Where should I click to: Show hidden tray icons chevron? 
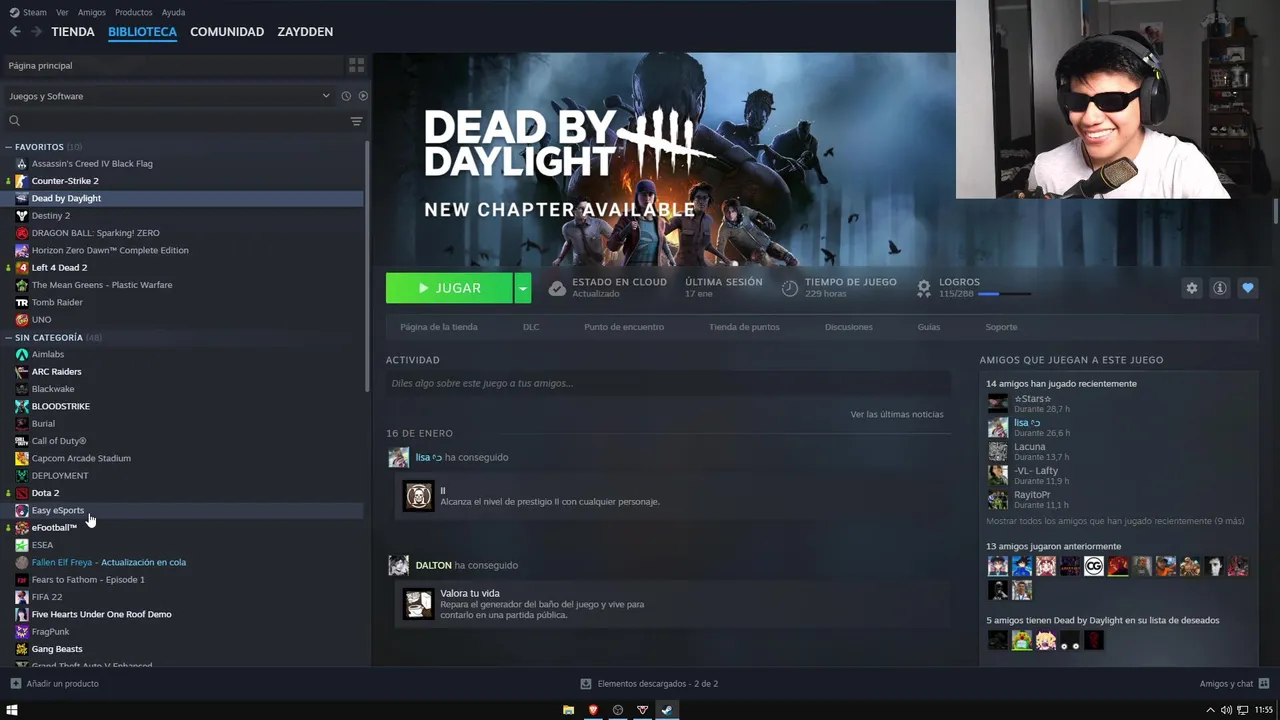point(1210,710)
